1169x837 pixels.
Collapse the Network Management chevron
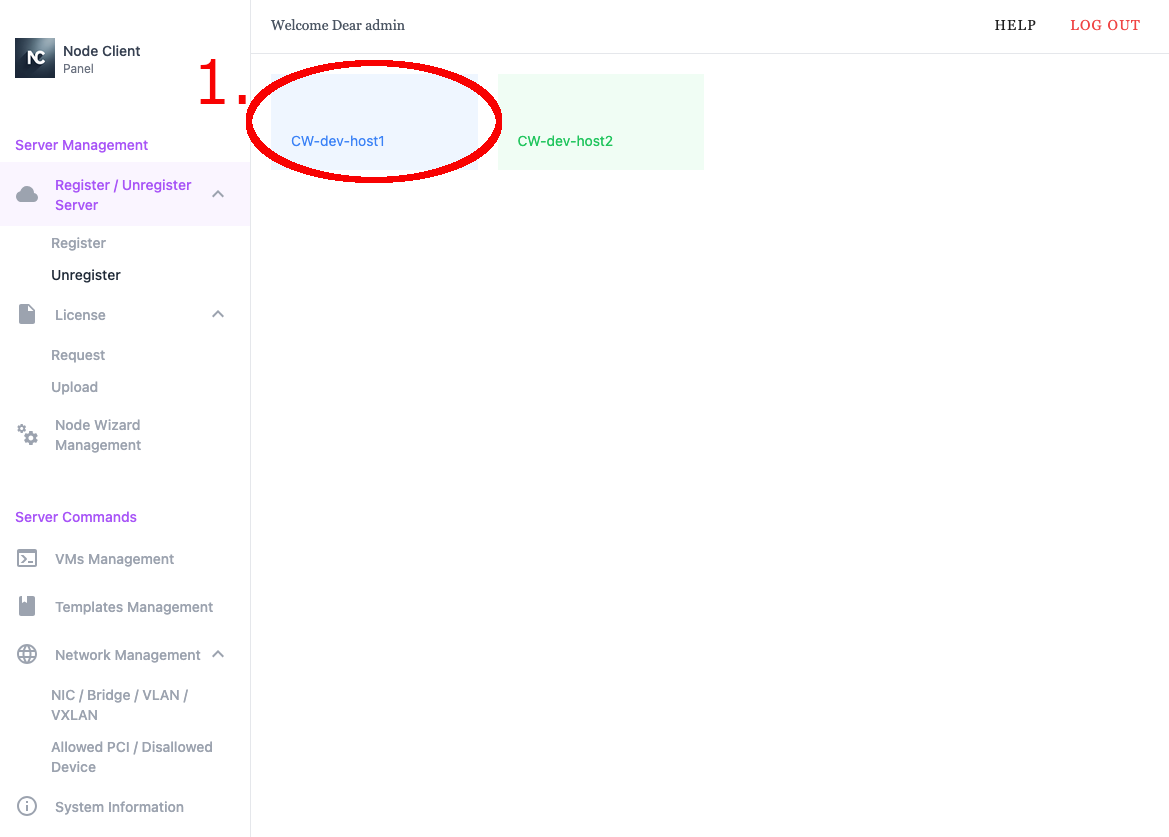click(x=218, y=655)
